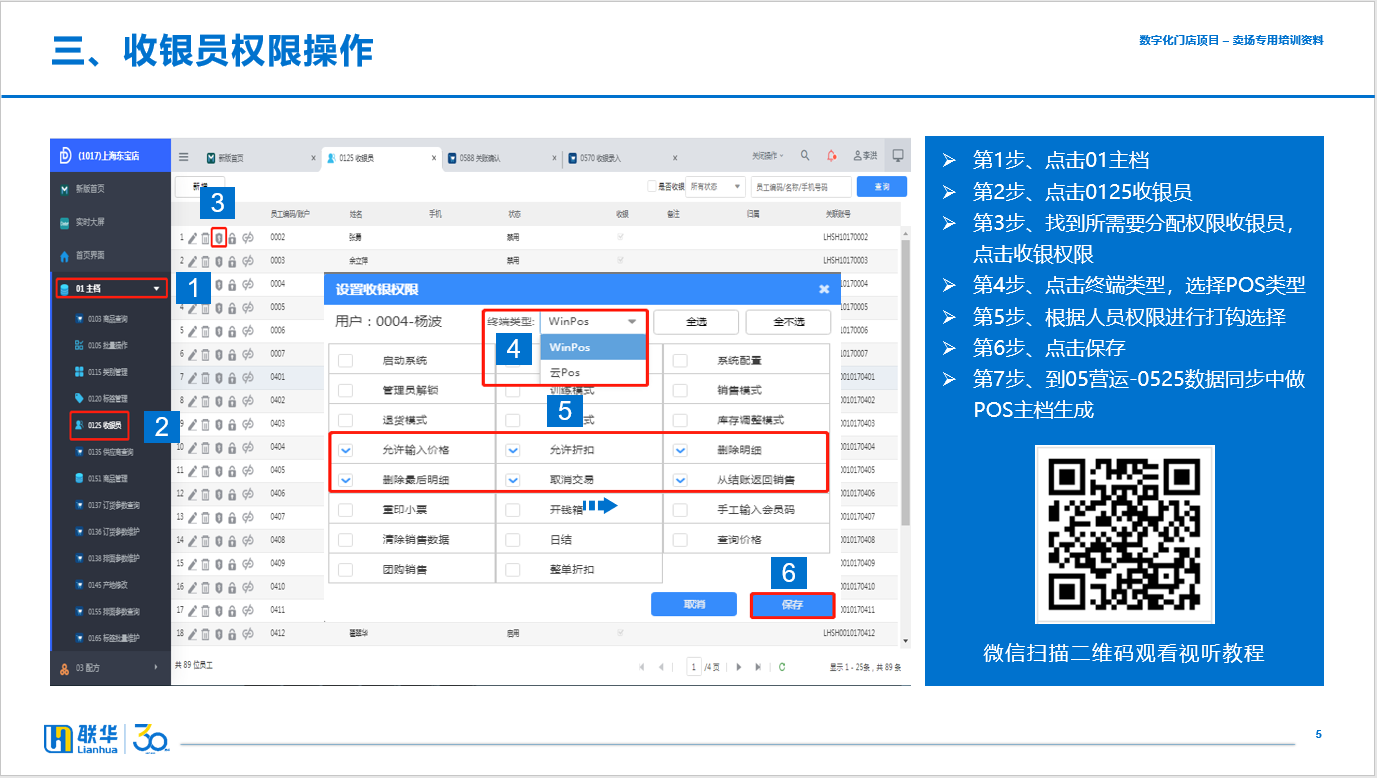Click the edit pencil in row 0409
Screen dimensions: 1377x778
pyautogui.click(x=193, y=563)
